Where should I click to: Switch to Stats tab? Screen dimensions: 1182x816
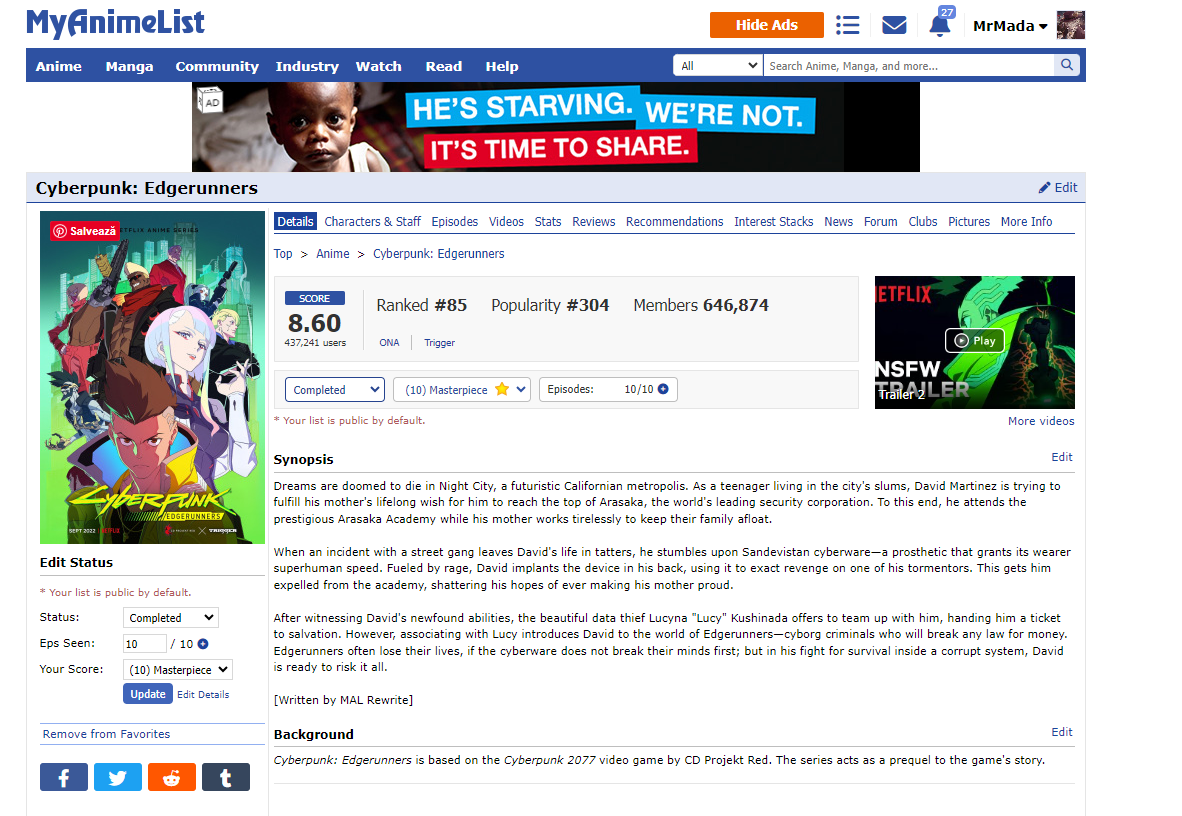(x=548, y=222)
